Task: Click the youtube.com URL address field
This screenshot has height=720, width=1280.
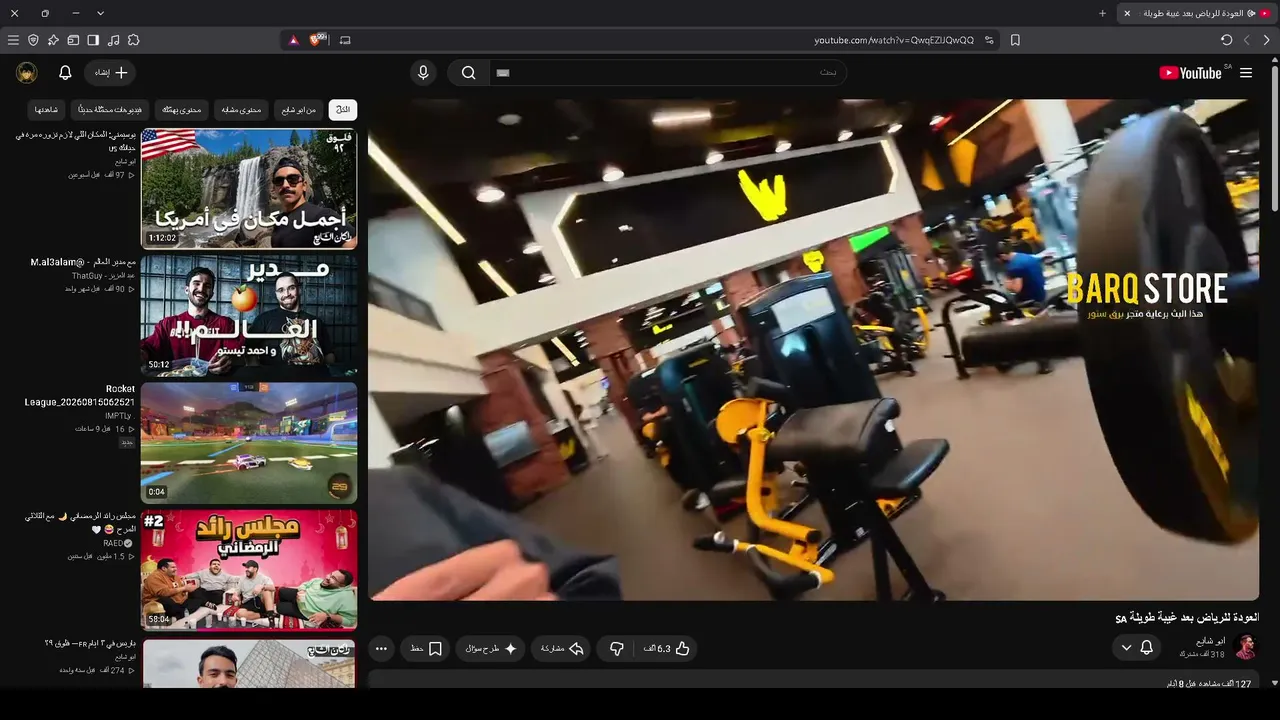Action: coord(894,40)
